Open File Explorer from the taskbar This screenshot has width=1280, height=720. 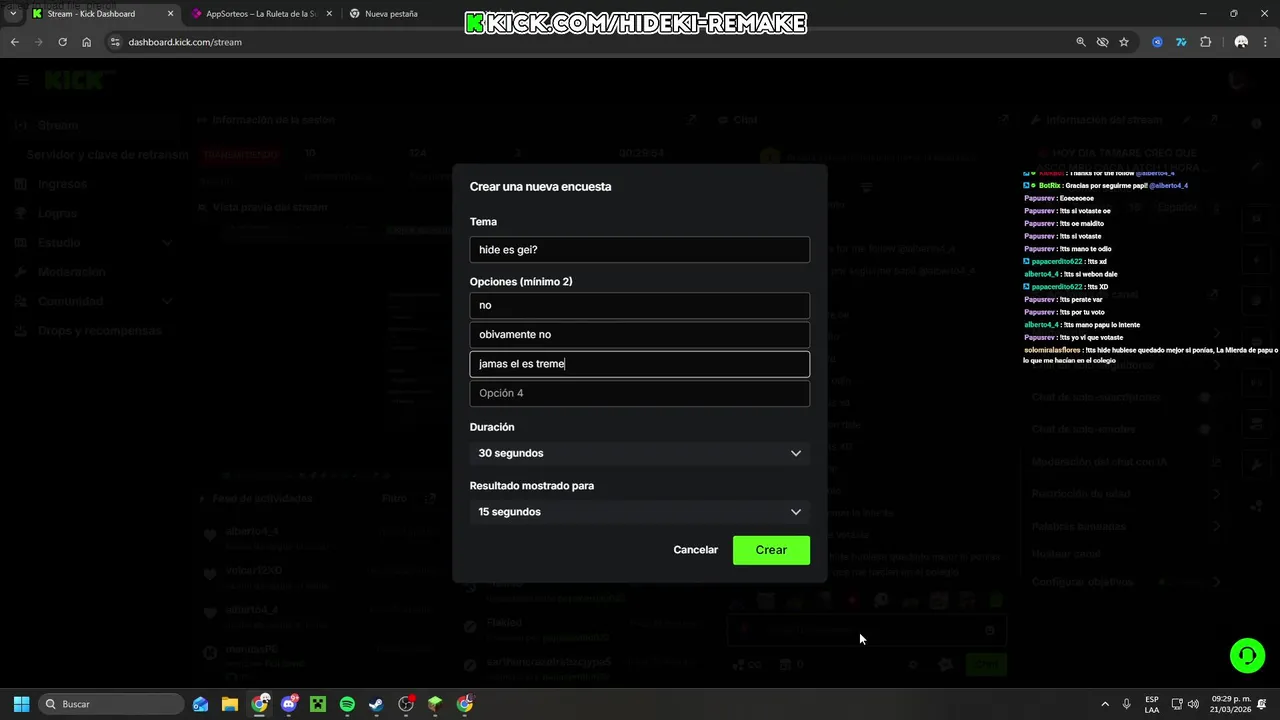coord(230,704)
